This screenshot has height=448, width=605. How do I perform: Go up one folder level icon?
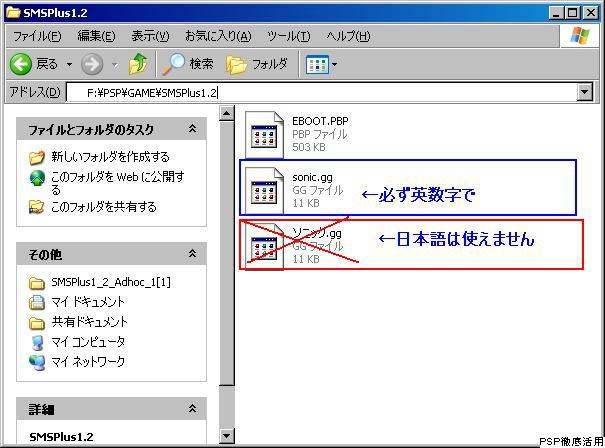138,64
